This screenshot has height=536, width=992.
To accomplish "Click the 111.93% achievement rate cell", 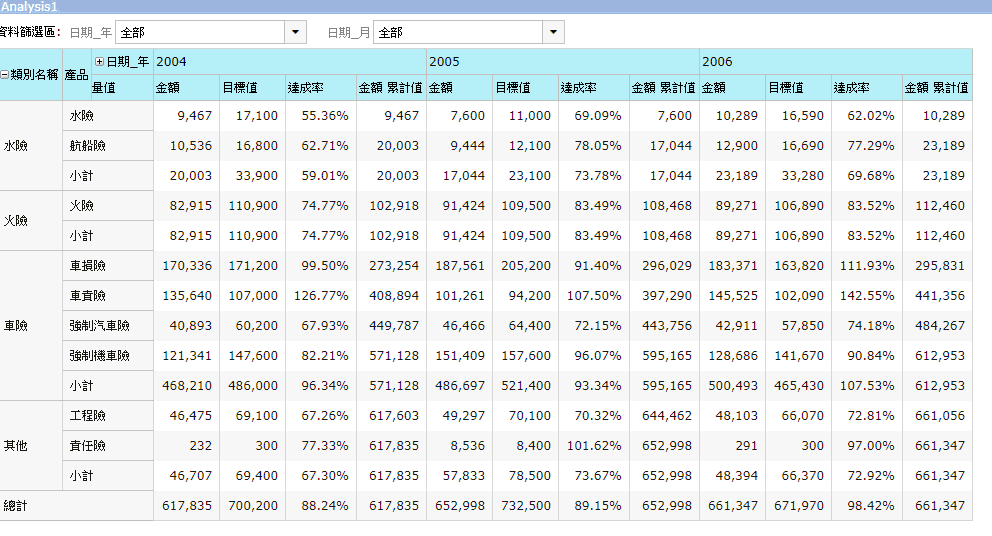I will (867, 266).
